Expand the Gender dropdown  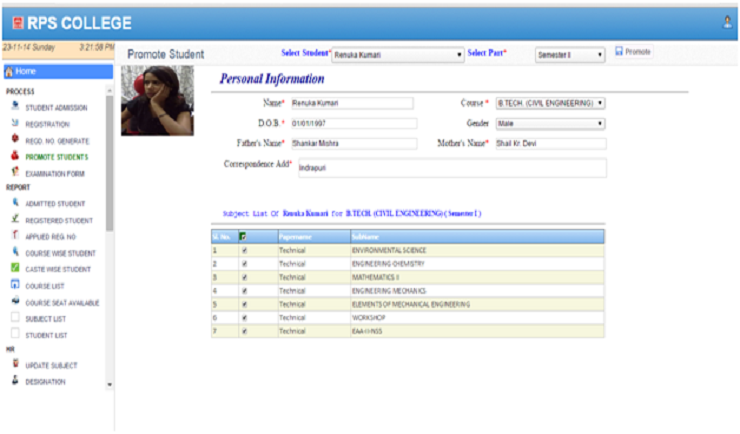(550, 123)
